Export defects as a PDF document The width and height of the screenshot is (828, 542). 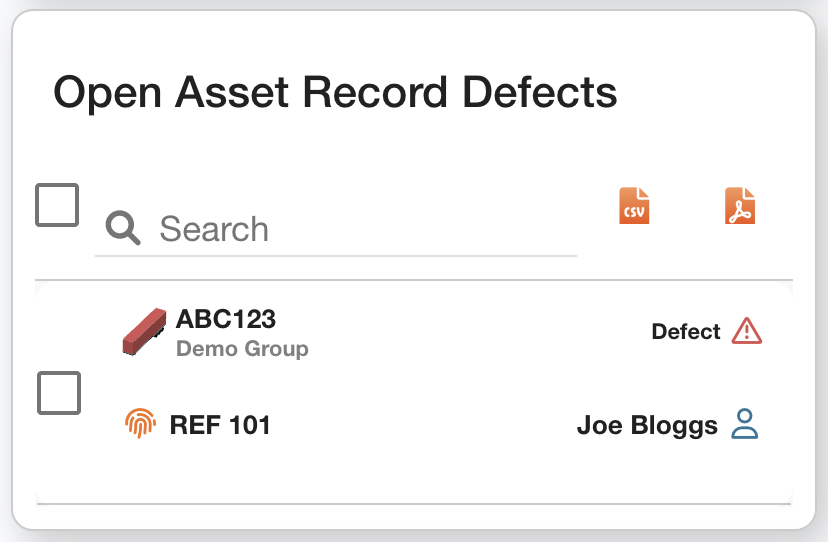740,206
